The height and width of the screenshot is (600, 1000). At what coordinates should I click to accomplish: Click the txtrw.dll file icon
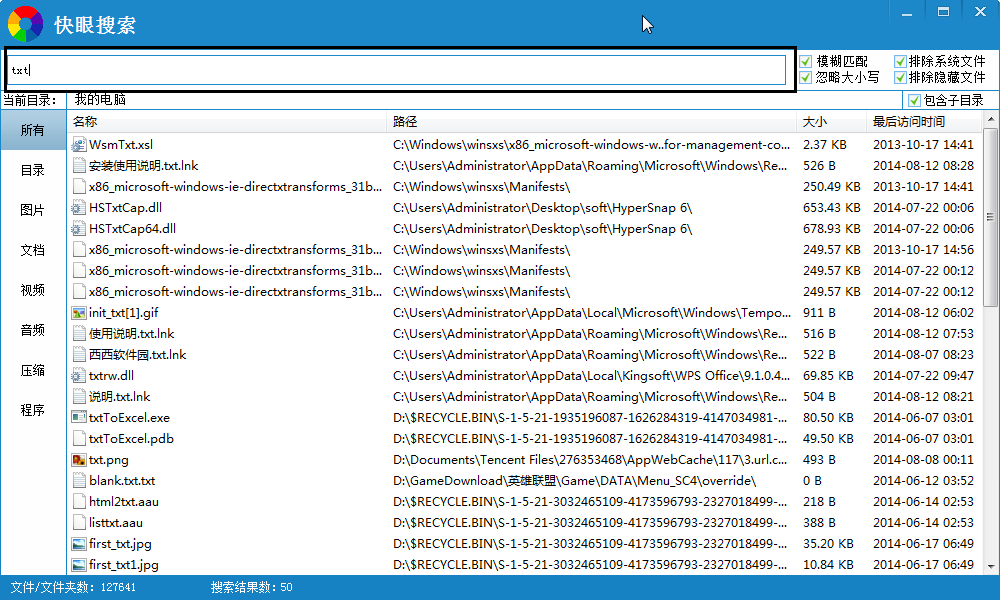[80, 376]
